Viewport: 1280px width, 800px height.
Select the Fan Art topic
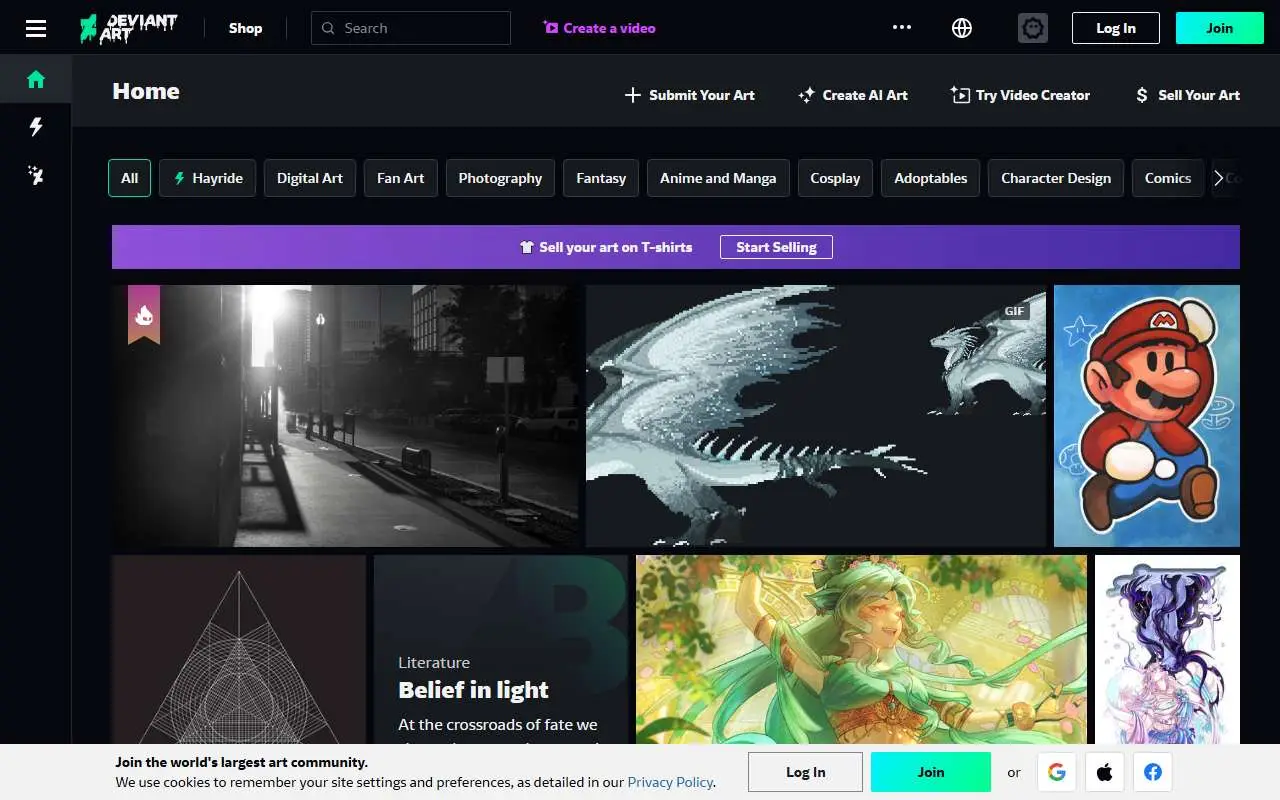(401, 178)
